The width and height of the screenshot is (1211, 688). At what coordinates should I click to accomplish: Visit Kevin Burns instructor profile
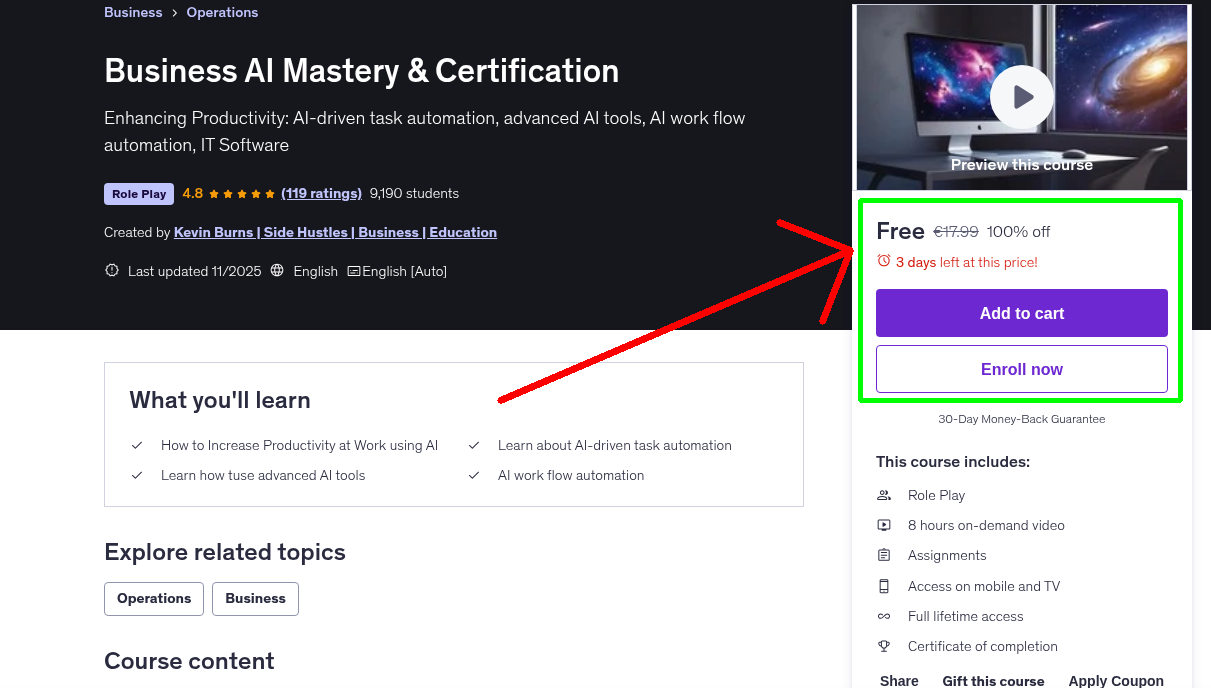click(213, 232)
